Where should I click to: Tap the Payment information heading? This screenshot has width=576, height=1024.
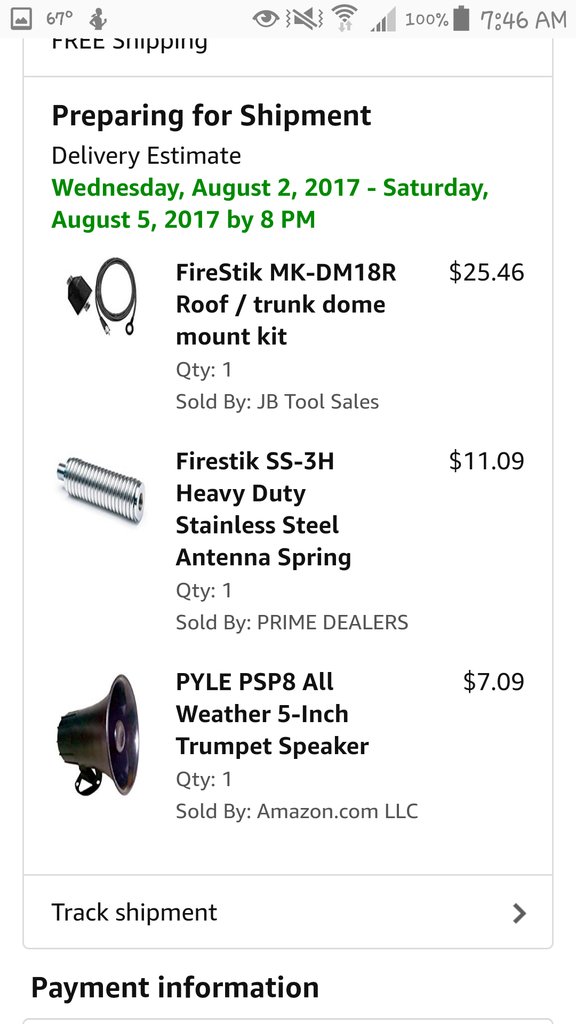(174, 987)
